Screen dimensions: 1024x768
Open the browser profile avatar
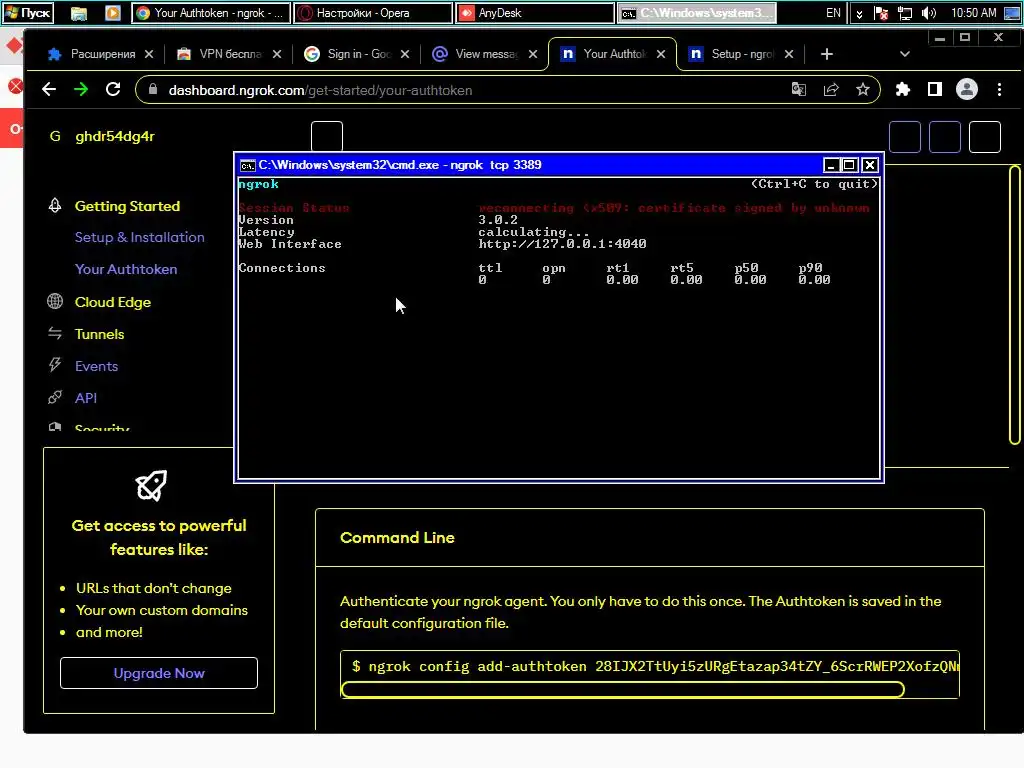967,89
